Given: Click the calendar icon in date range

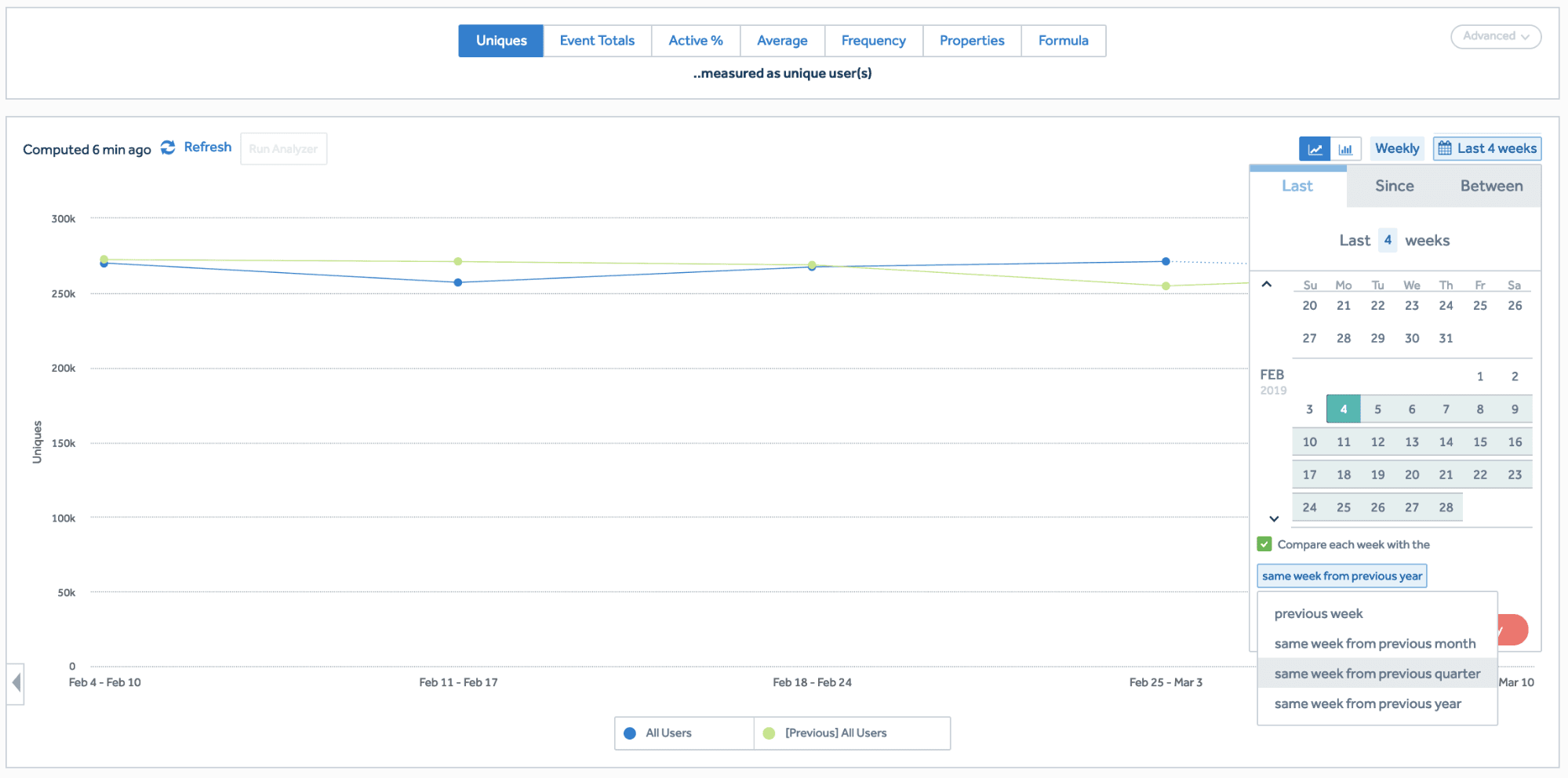Looking at the screenshot, I should coord(1445,148).
